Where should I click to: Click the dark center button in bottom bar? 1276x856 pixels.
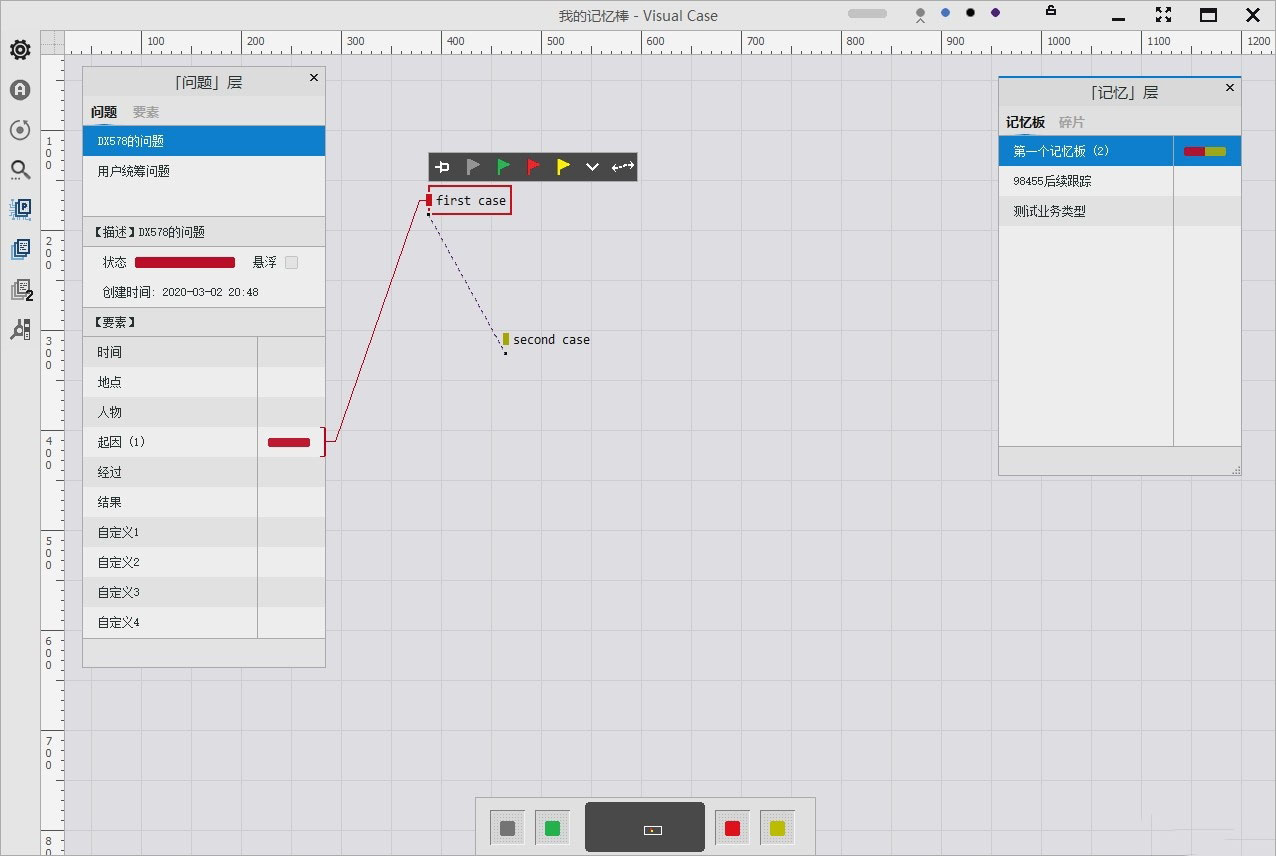[x=645, y=827]
